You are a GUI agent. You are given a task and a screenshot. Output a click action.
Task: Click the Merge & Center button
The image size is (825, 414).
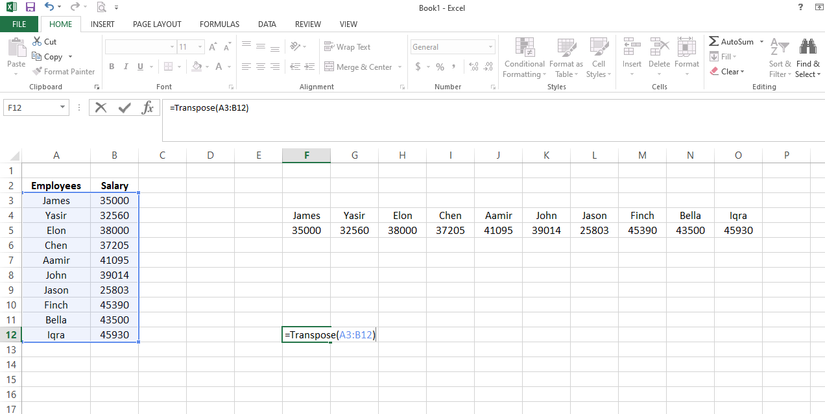pos(358,67)
